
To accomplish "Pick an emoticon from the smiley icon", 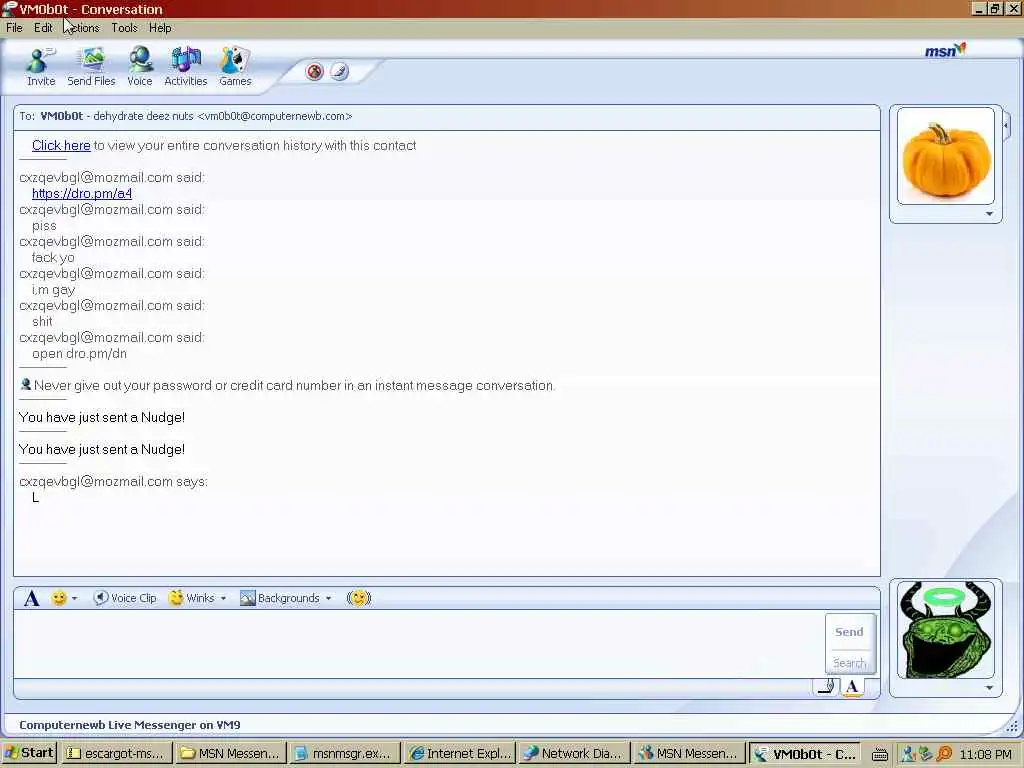I will click(x=59, y=598).
